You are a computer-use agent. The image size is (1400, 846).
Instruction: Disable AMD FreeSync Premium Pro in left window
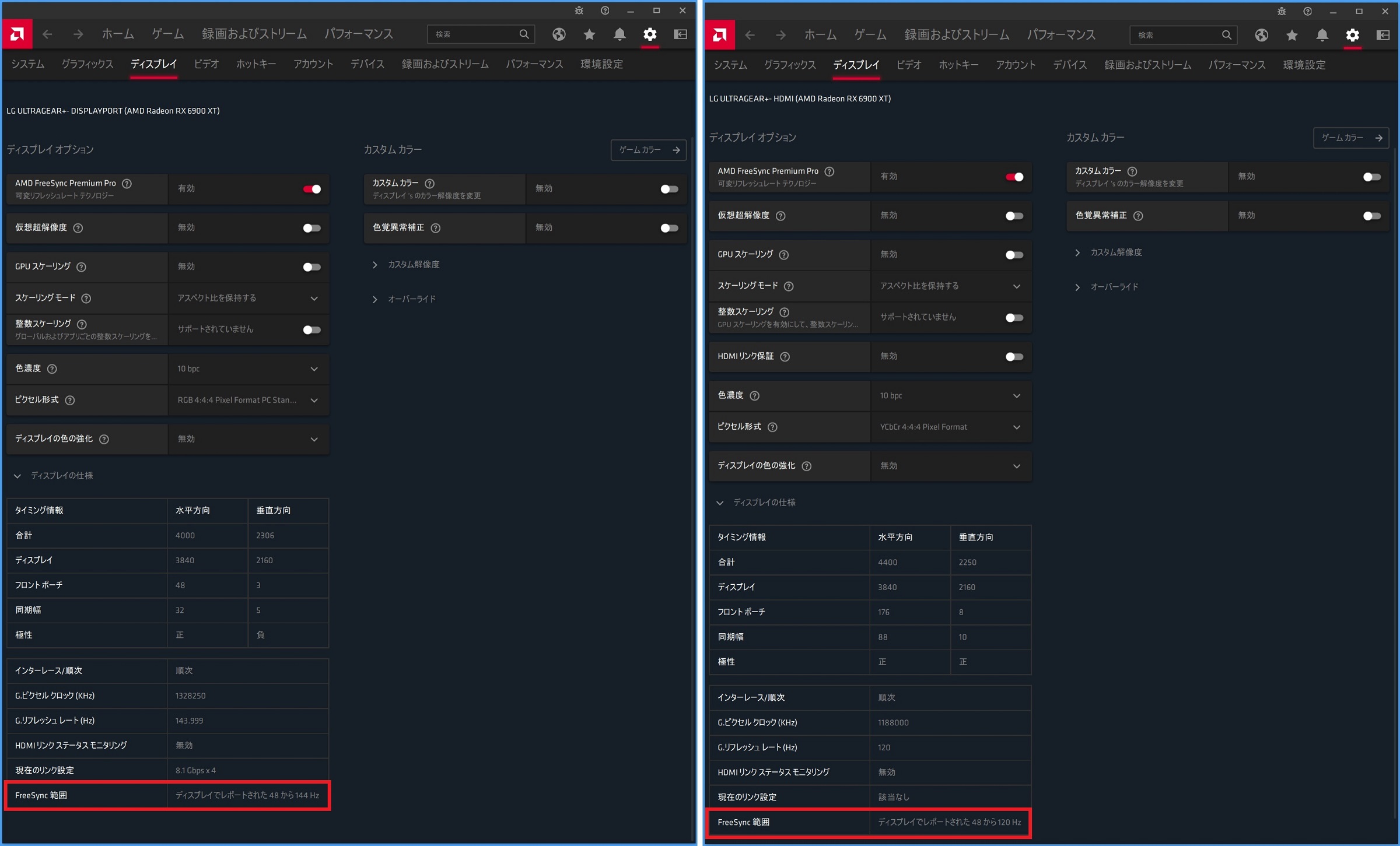(311, 189)
